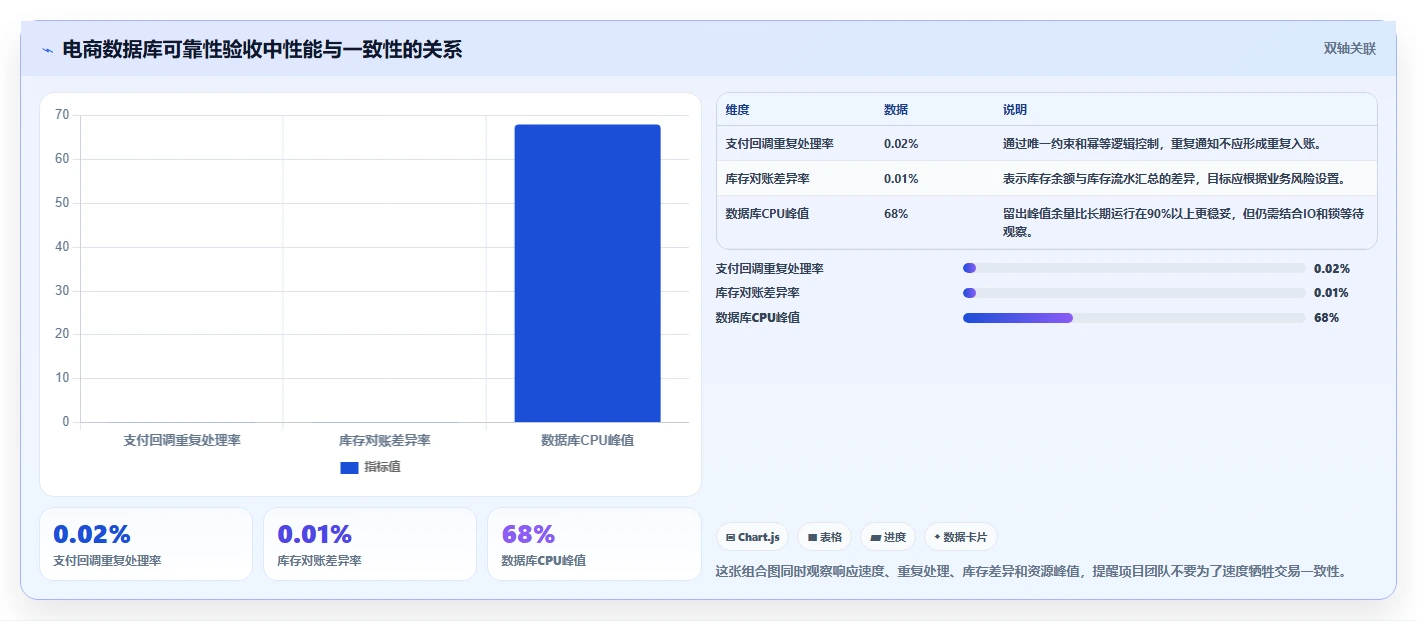Click the 0.02% cell in the table

901,144
